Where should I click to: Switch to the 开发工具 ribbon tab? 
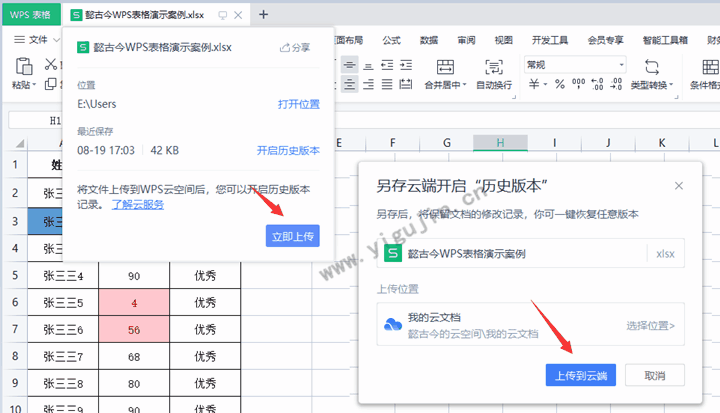click(x=550, y=40)
